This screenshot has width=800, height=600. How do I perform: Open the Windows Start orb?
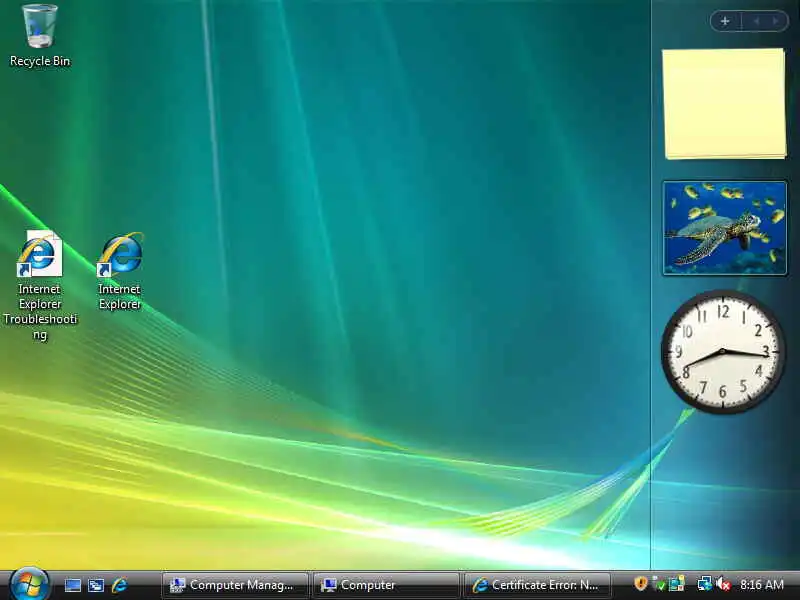tap(29, 584)
